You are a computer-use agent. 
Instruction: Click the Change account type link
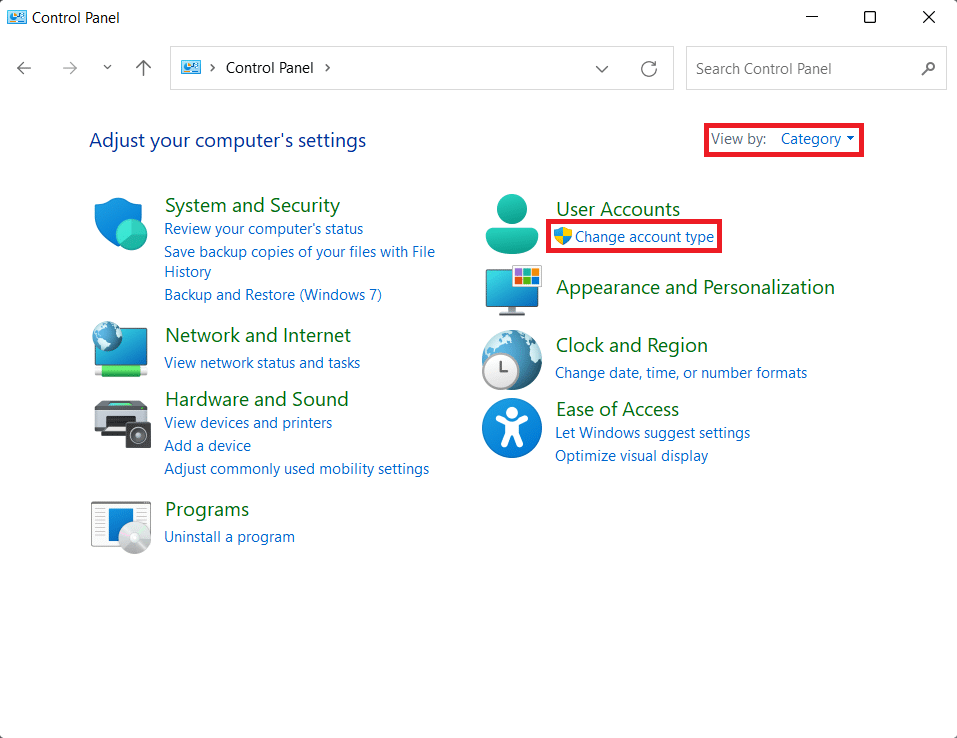pos(644,237)
